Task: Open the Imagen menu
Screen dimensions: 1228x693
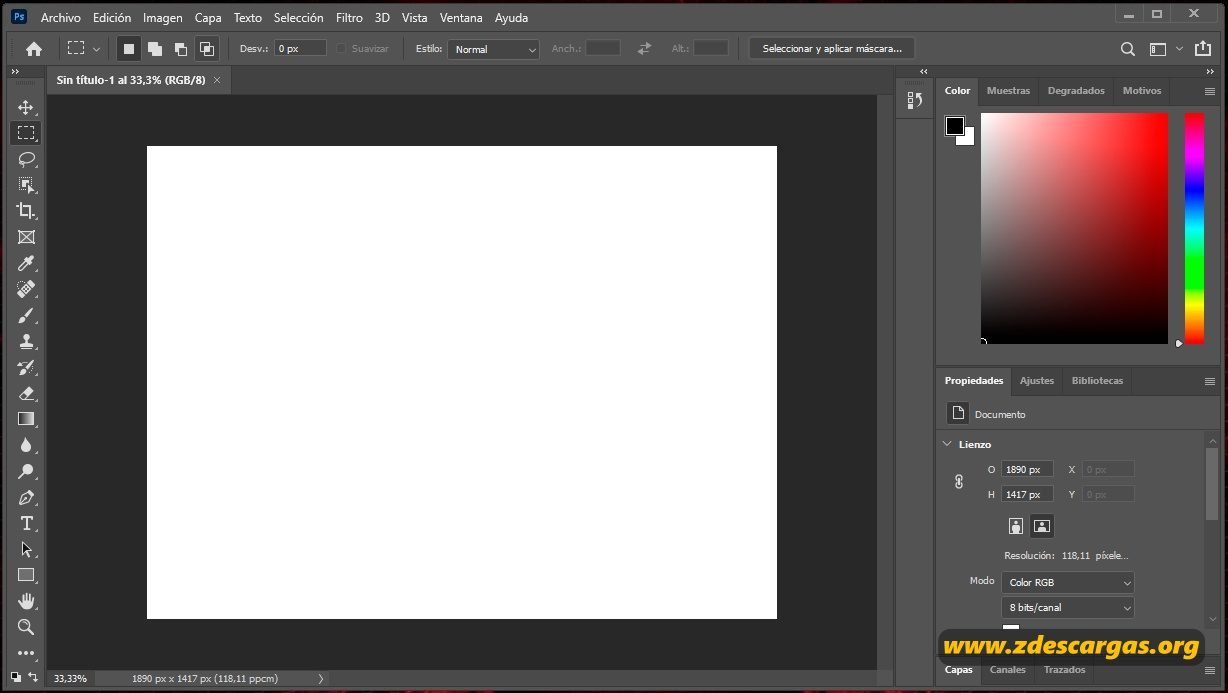Action: click(163, 17)
